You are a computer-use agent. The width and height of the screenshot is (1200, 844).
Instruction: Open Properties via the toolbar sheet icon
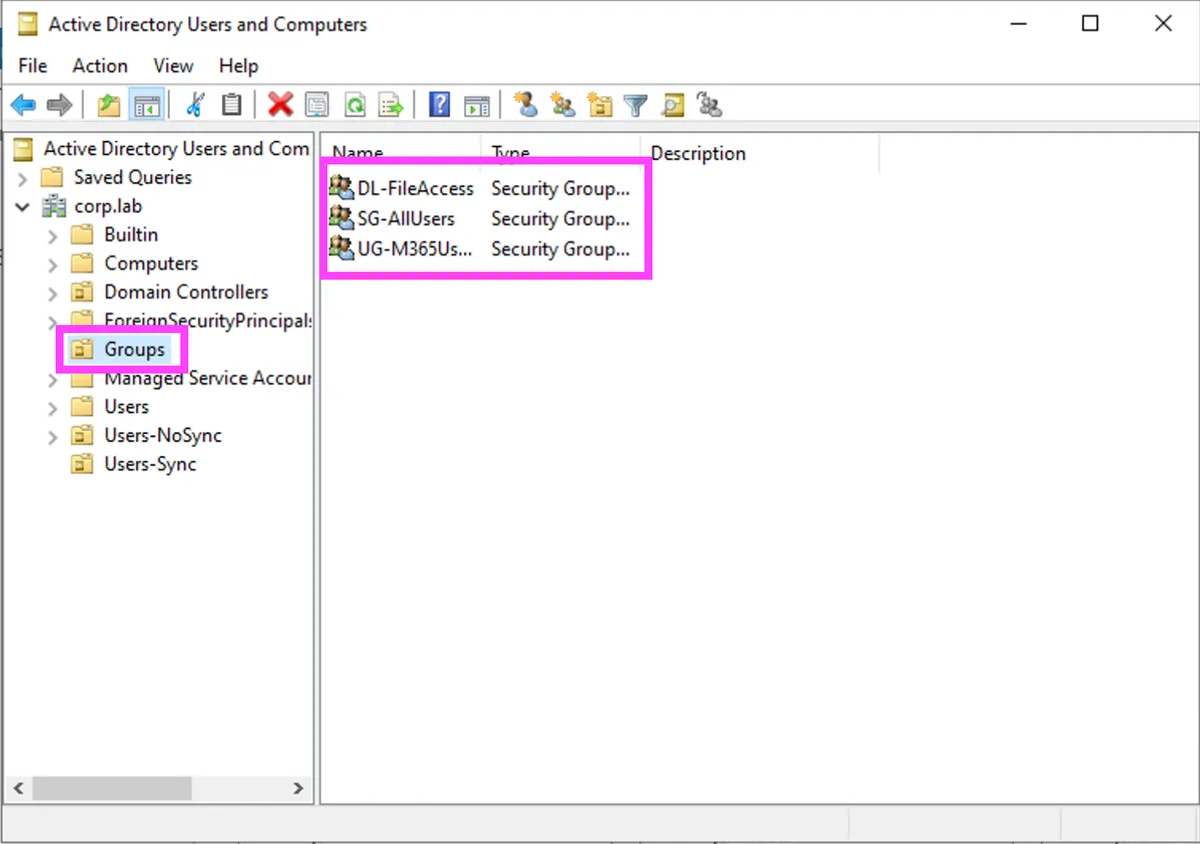317,105
